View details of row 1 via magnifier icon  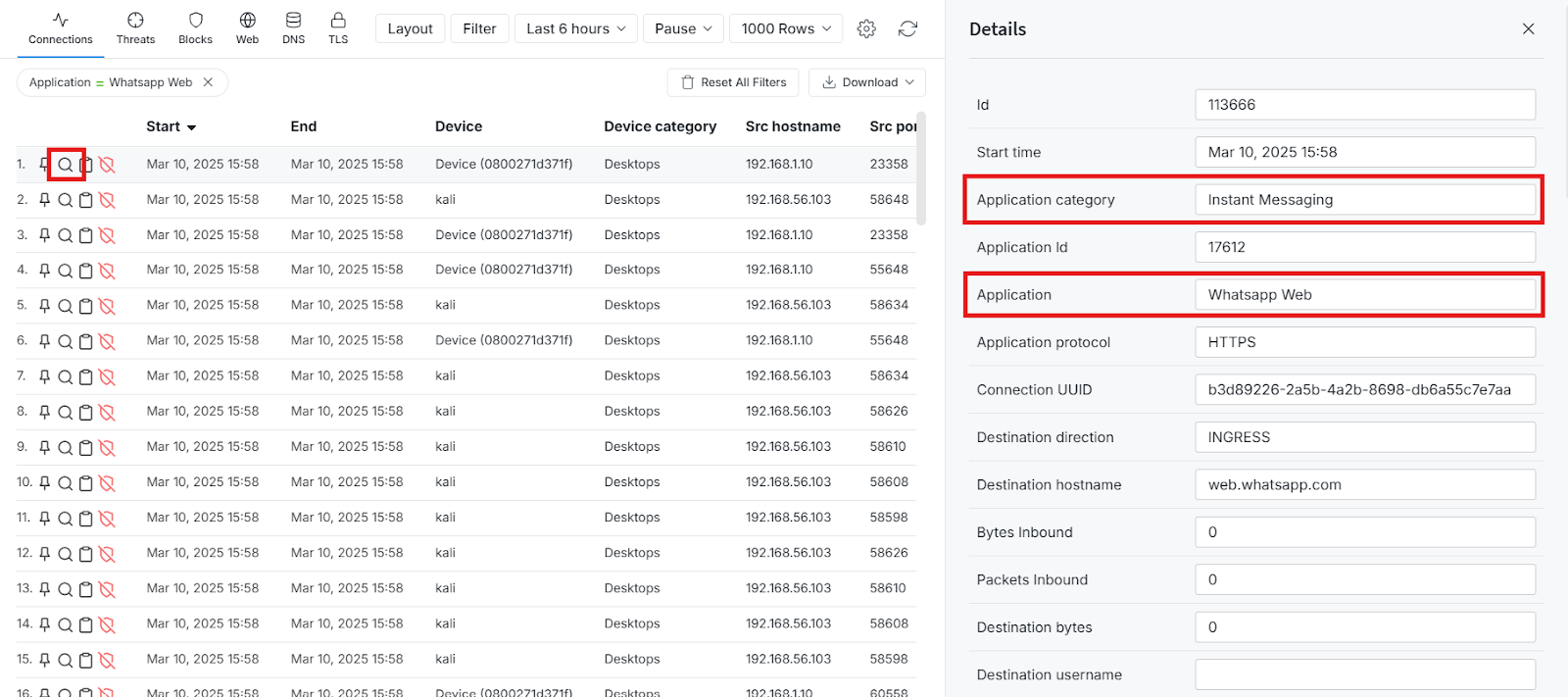point(65,165)
